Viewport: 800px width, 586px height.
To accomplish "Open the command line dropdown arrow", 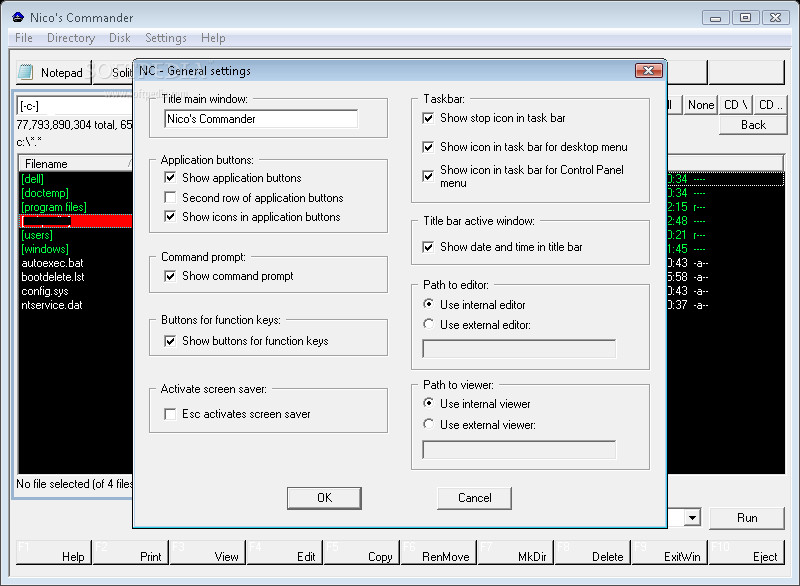I will pos(692,518).
